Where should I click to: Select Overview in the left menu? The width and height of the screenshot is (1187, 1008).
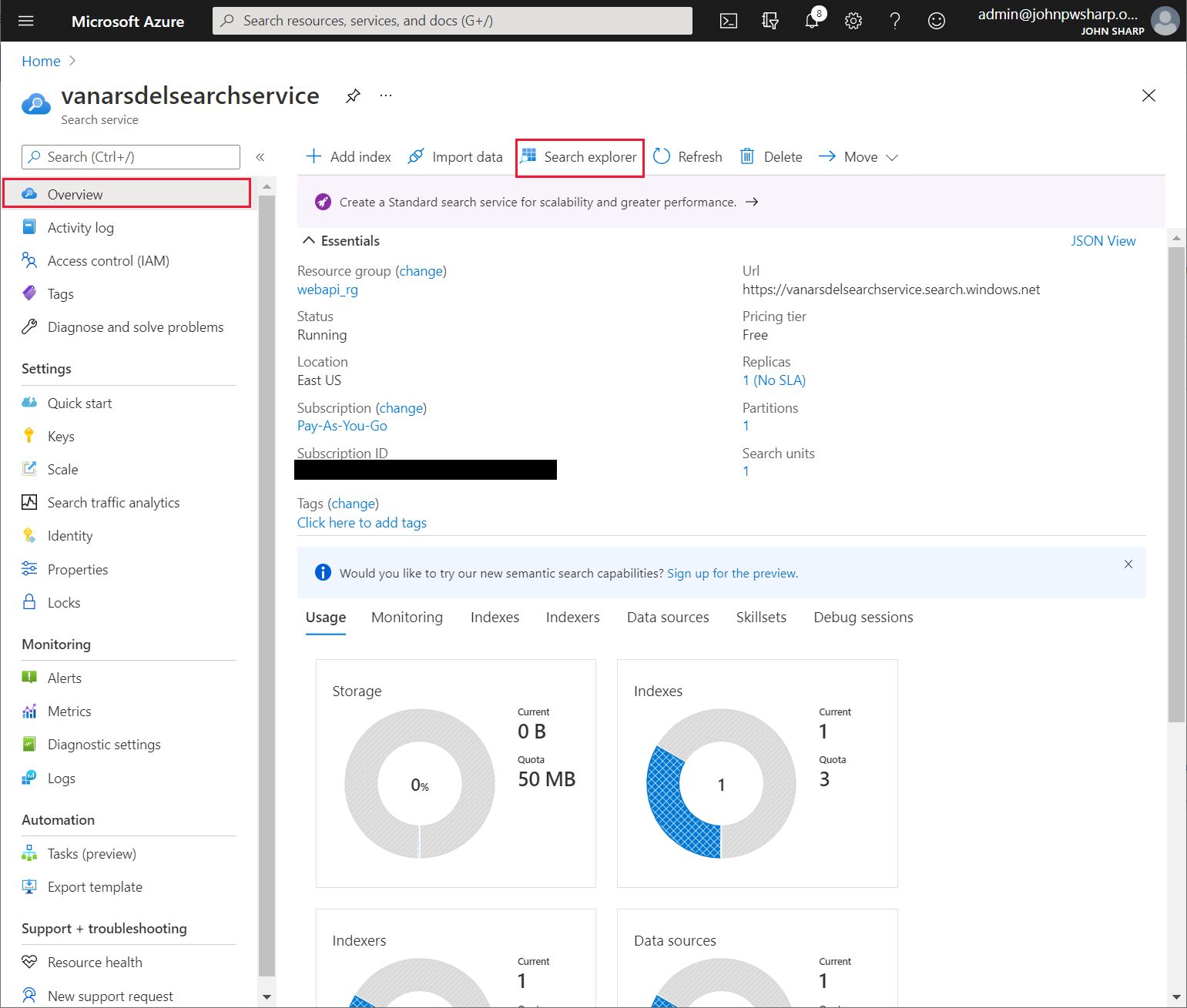pyautogui.click(x=127, y=194)
